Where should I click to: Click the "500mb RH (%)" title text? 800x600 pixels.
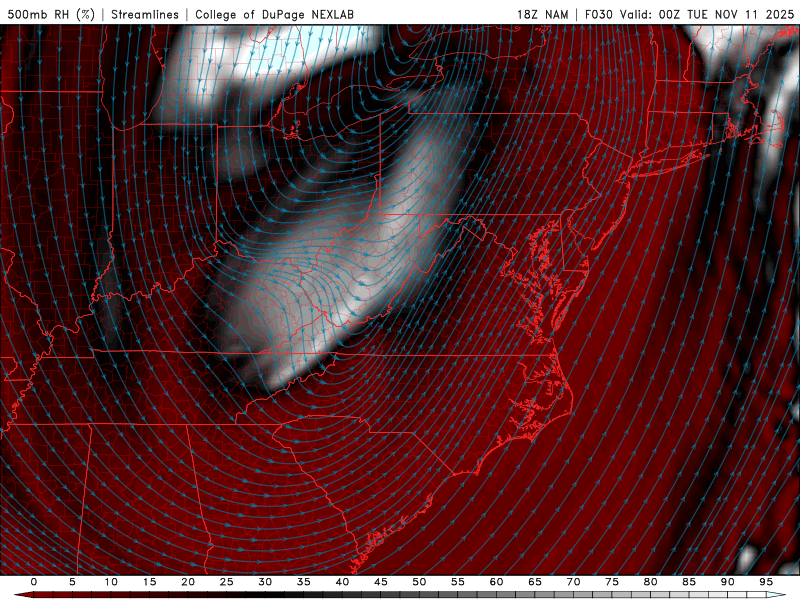pyautogui.click(x=51, y=14)
